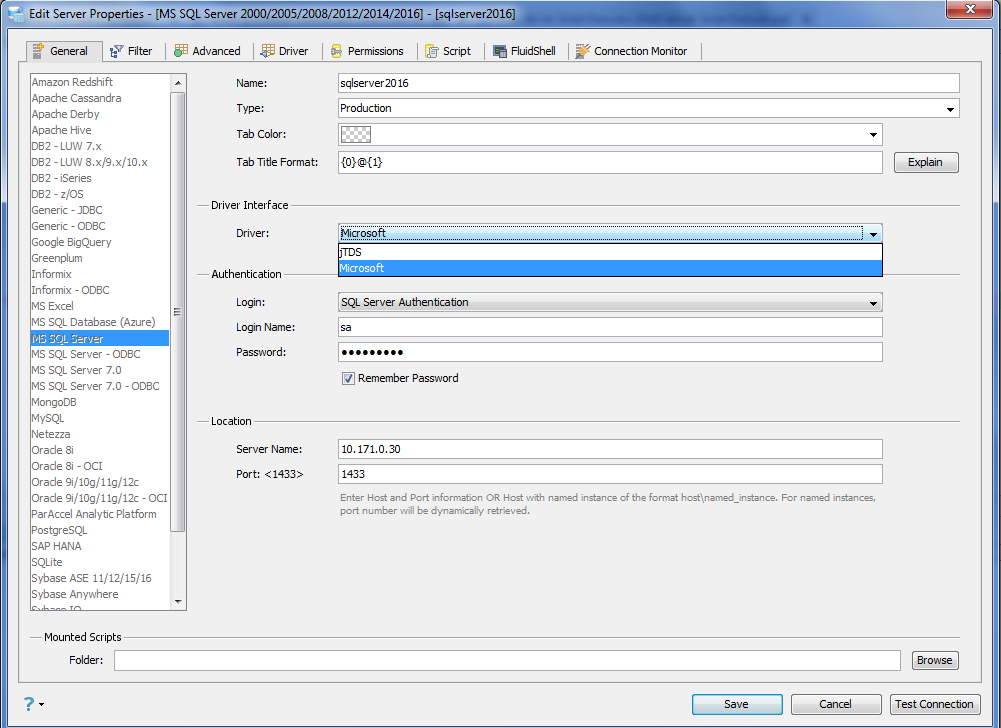Open the Login authentication dropdown
This screenshot has width=1001, height=728.
[x=610, y=302]
